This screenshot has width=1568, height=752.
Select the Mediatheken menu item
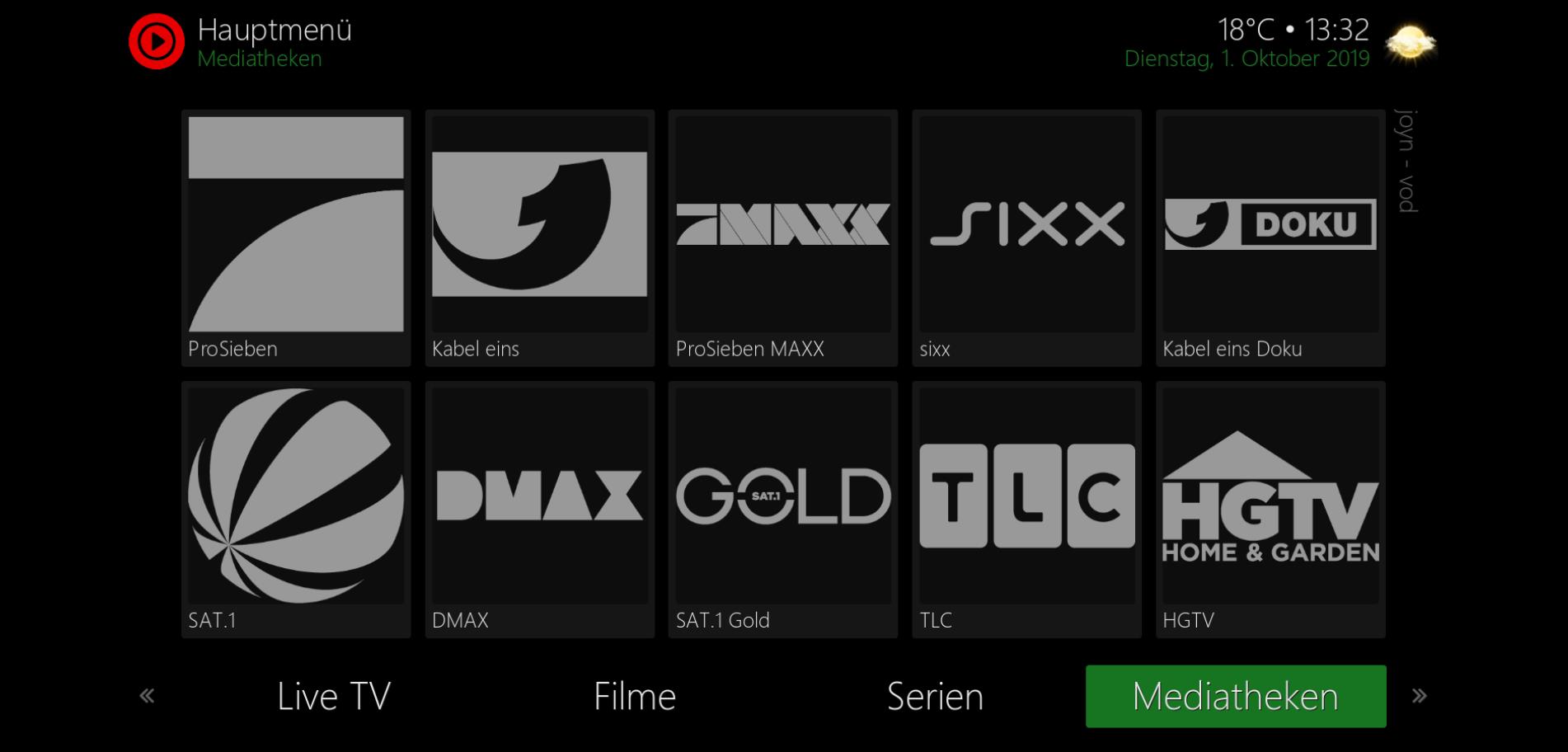click(x=1236, y=697)
